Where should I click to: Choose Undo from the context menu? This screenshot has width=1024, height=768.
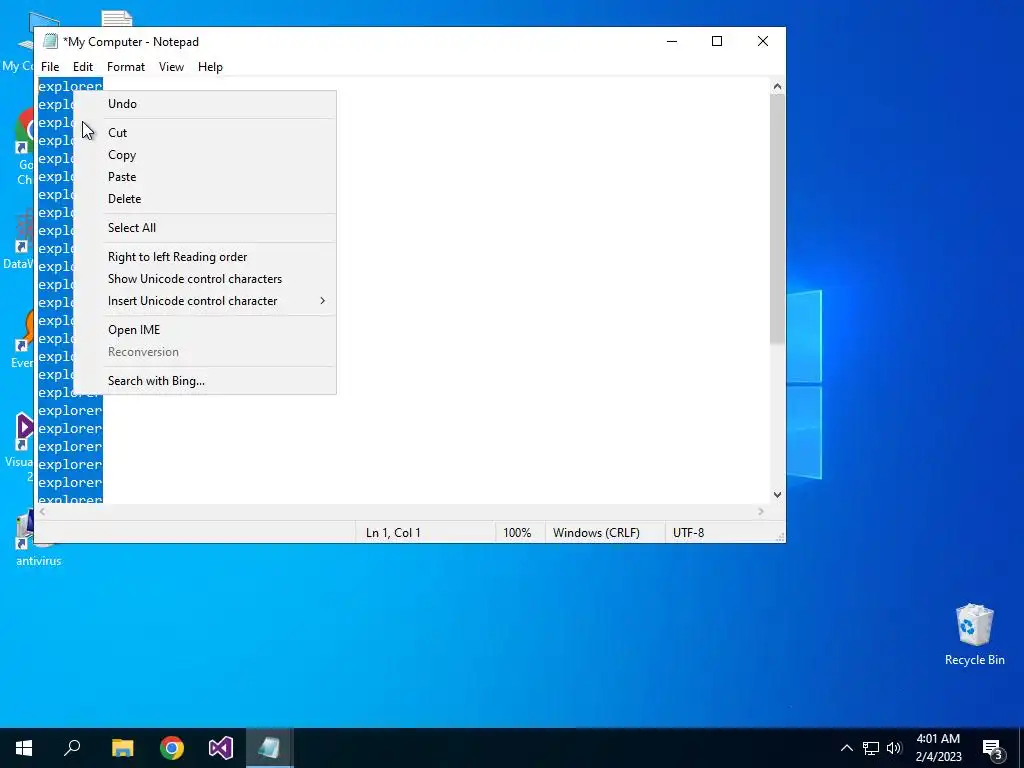[204, 104]
